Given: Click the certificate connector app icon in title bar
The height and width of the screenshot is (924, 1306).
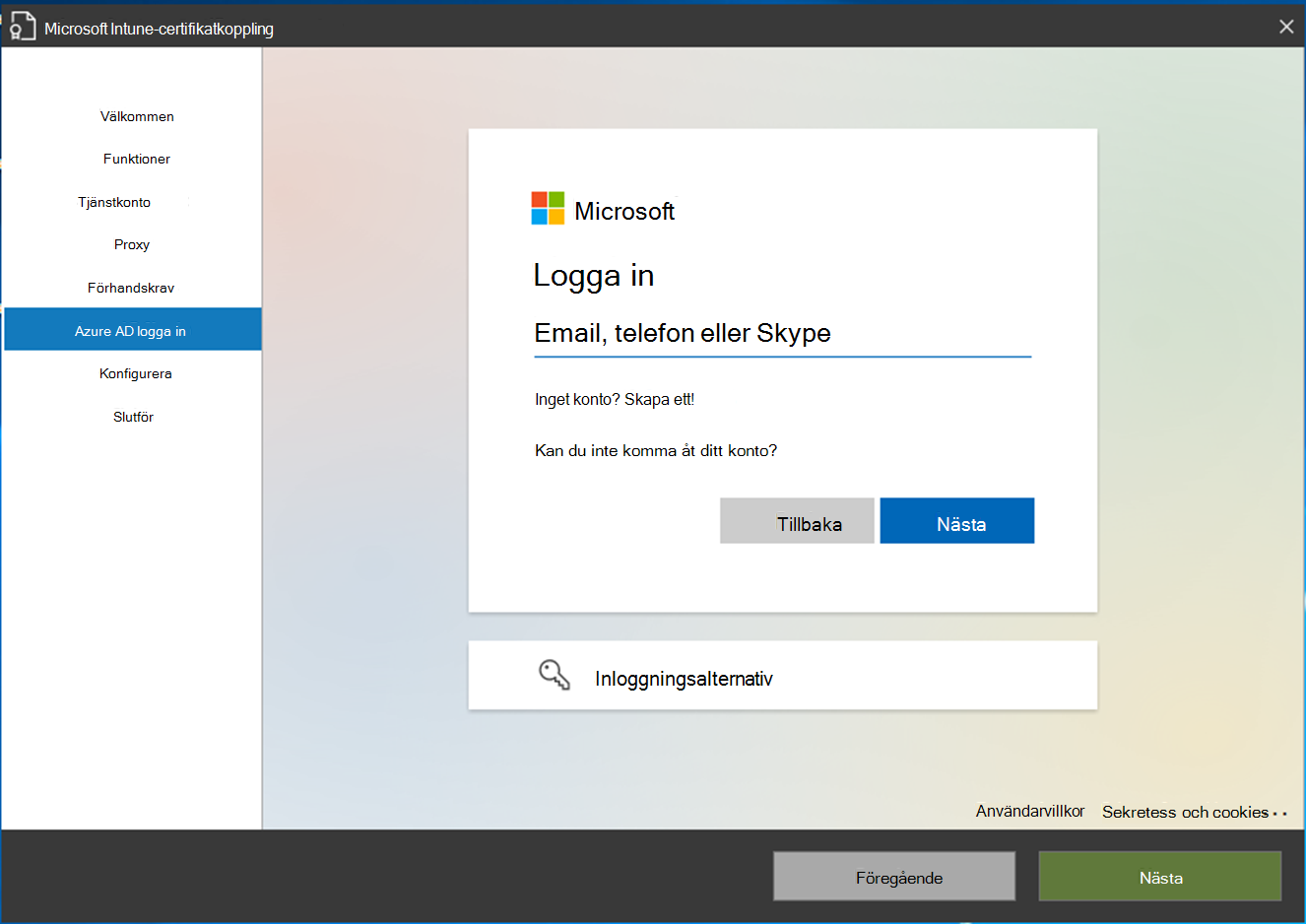Looking at the screenshot, I should [x=21, y=27].
